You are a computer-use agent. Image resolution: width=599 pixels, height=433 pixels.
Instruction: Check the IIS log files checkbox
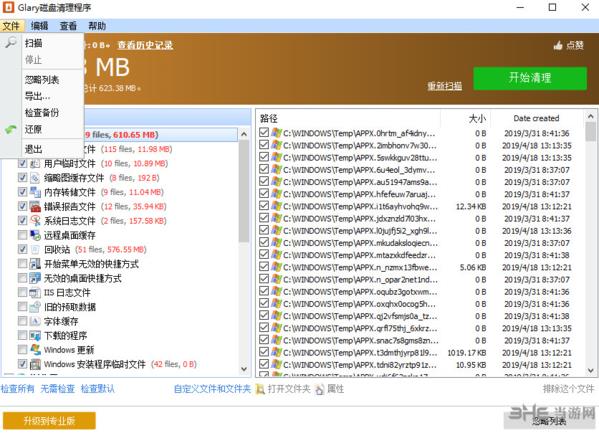(22, 293)
